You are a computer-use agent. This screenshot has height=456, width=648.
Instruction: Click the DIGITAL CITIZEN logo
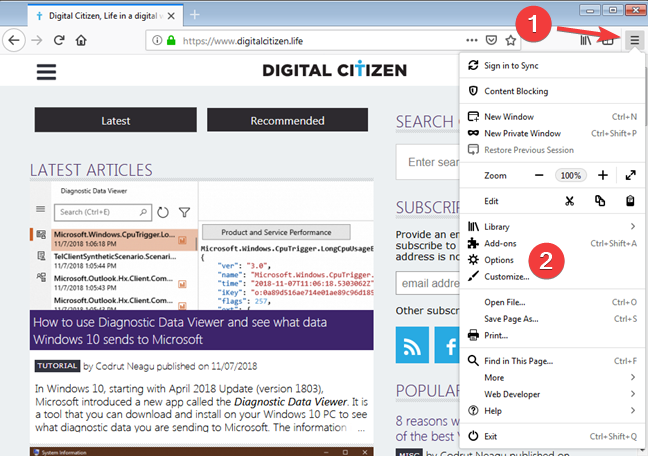tap(335, 70)
